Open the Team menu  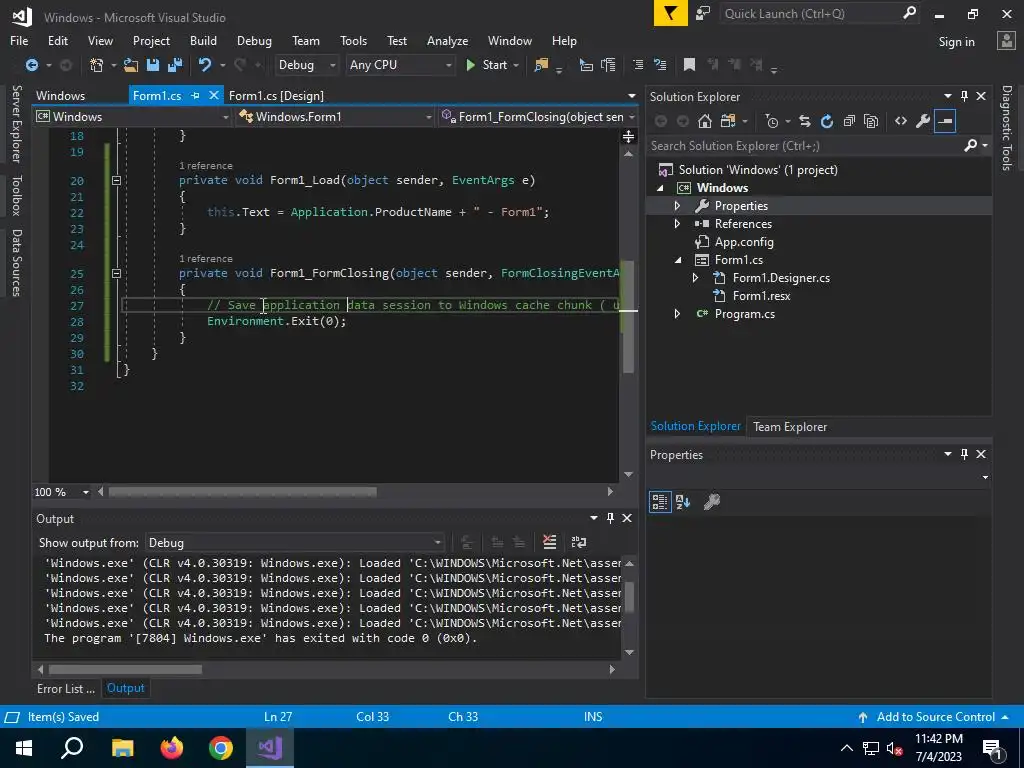point(306,40)
